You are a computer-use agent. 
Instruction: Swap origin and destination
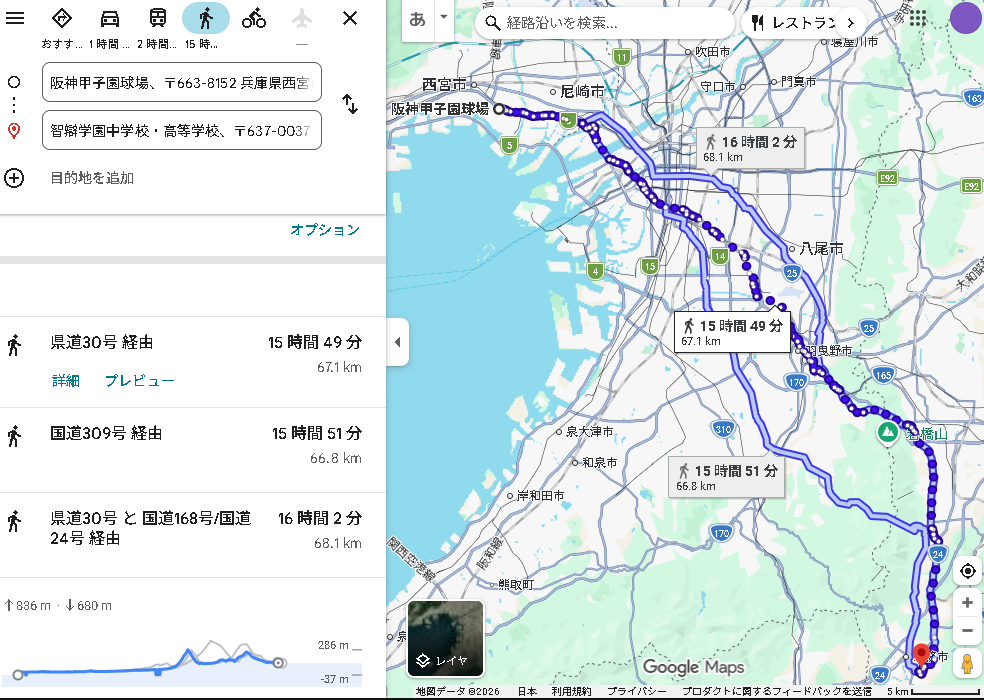click(350, 104)
